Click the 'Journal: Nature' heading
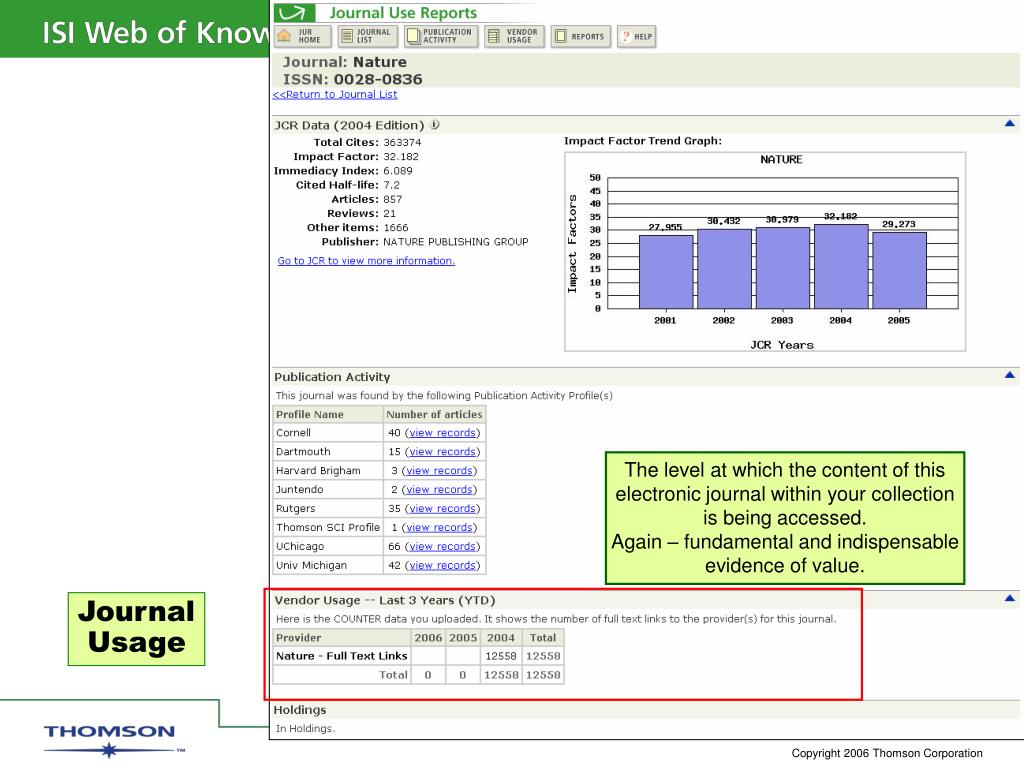1024x768 pixels. (x=345, y=63)
